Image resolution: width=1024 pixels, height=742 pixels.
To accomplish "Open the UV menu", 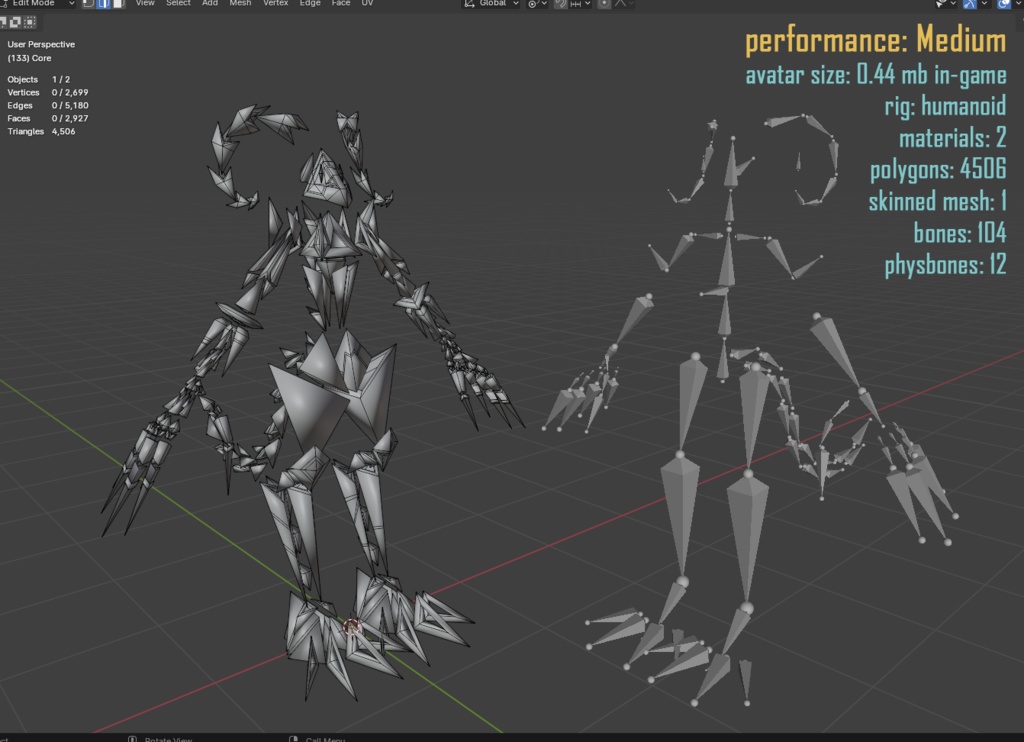I will click(367, 4).
